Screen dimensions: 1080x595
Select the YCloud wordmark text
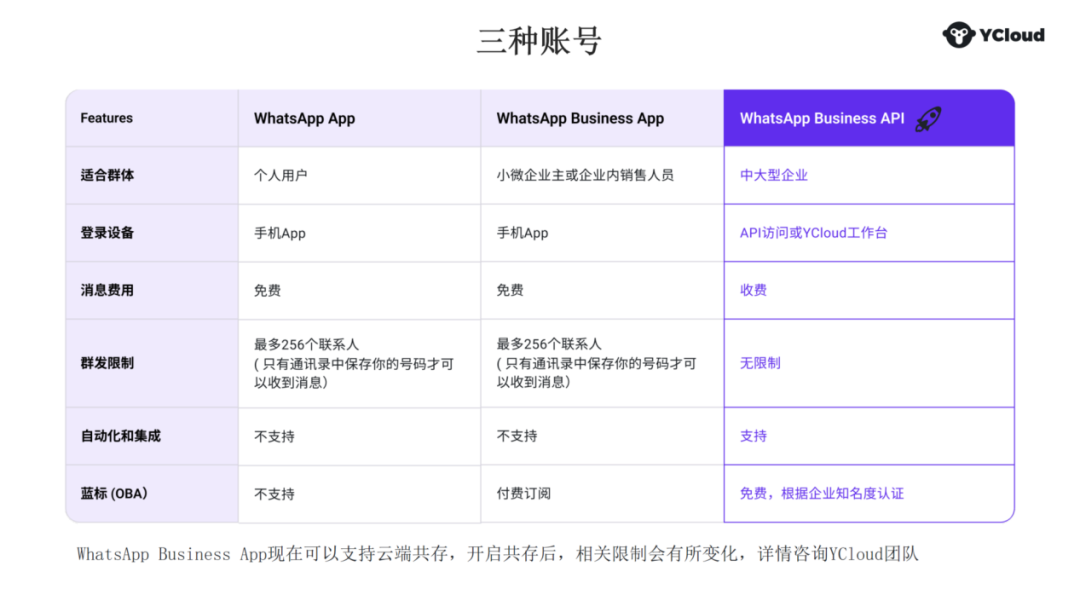1011,33
